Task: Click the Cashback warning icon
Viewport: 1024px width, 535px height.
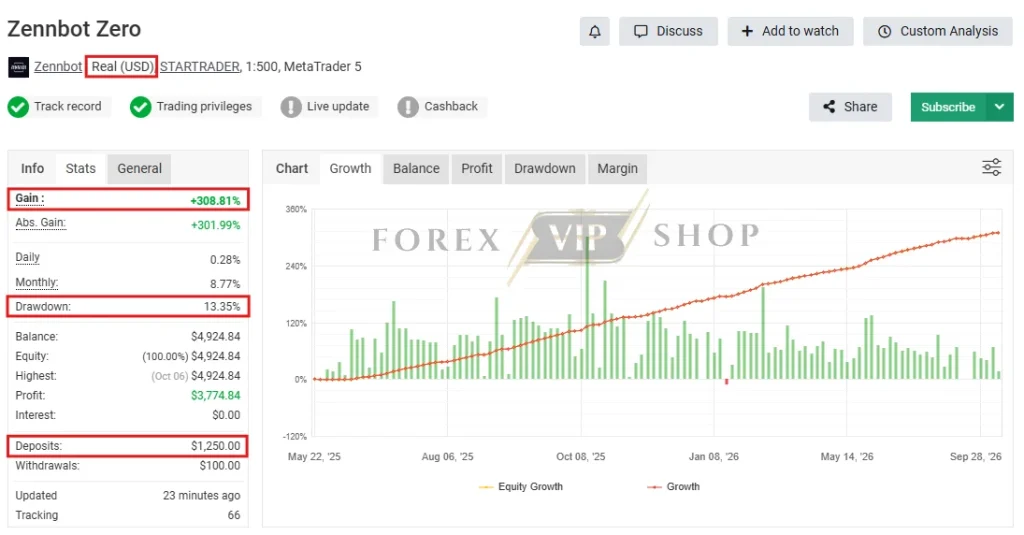Action: coord(408,107)
